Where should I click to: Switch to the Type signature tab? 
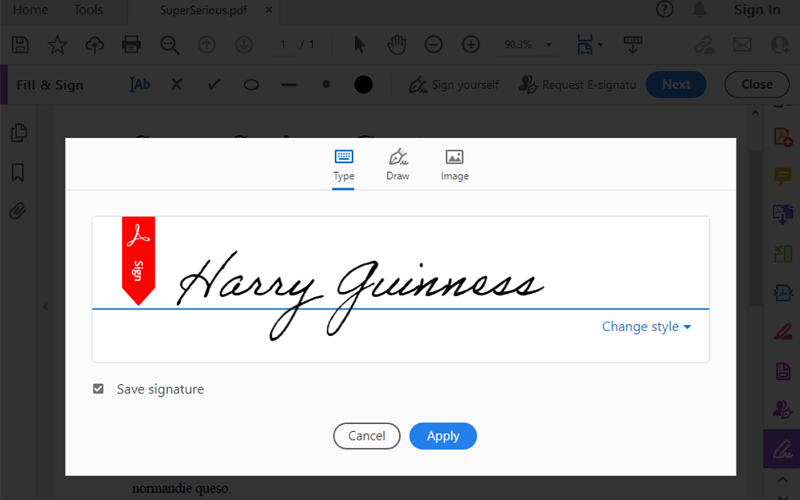pos(343,166)
